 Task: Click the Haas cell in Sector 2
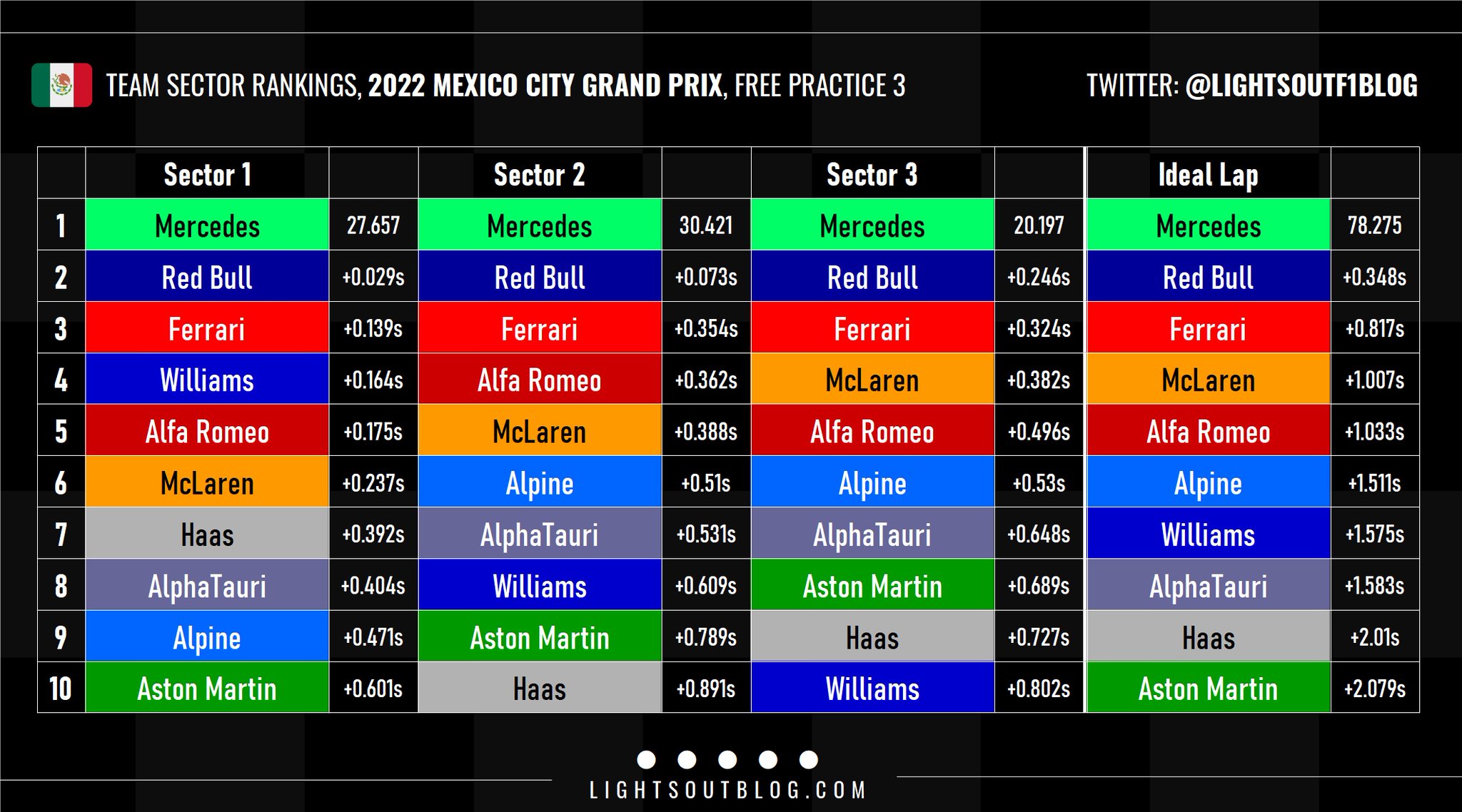coord(540,688)
